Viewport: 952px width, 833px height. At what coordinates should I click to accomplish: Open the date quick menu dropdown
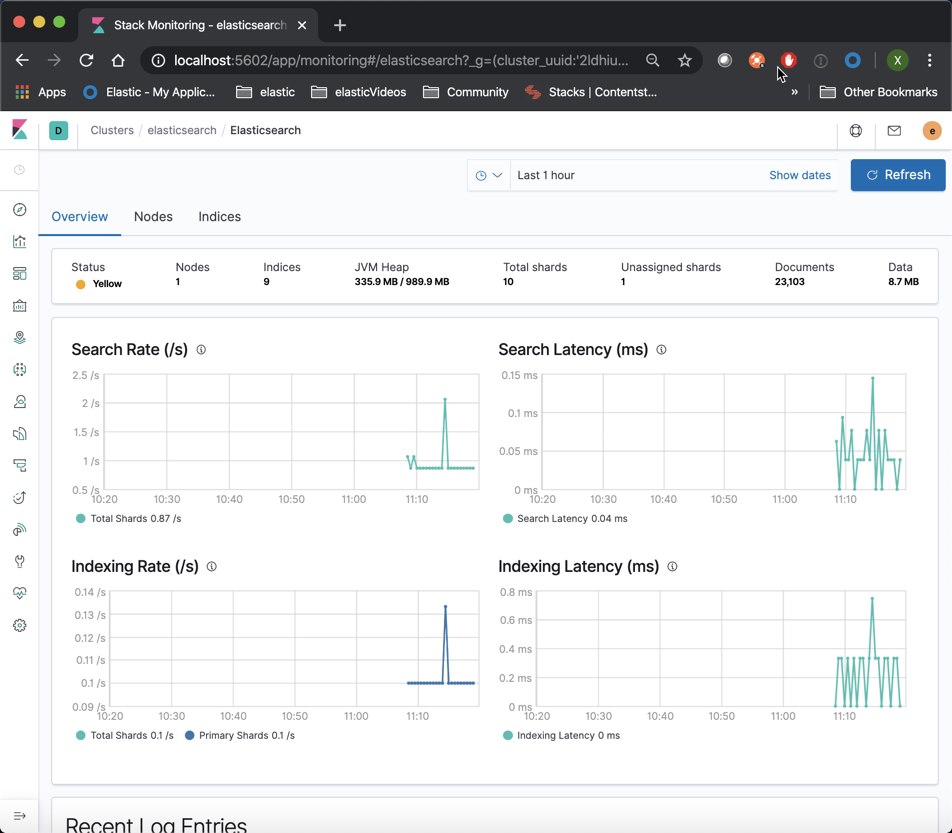[489, 175]
